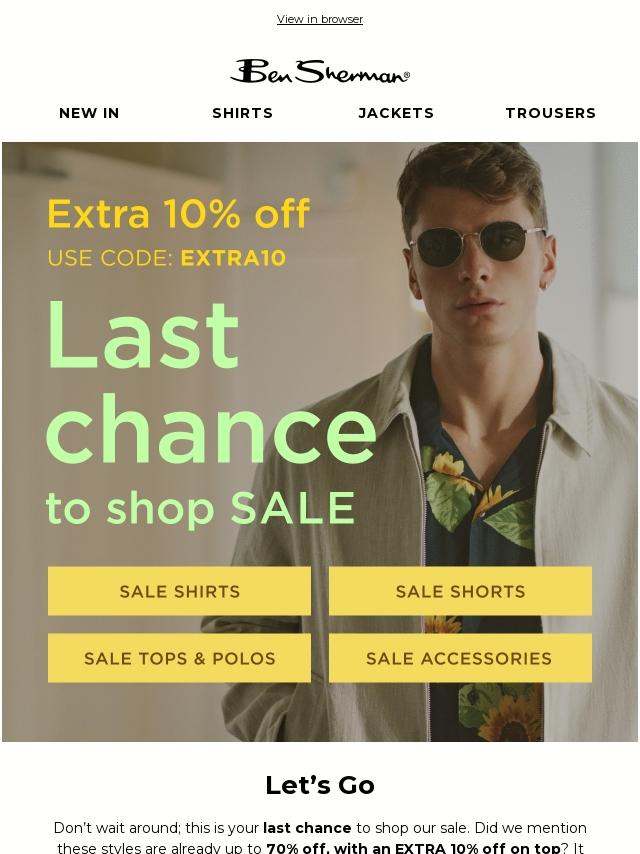Screen dimensions: 640x854
Task: Click the SALE SHORTS button
Action: [460, 591]
